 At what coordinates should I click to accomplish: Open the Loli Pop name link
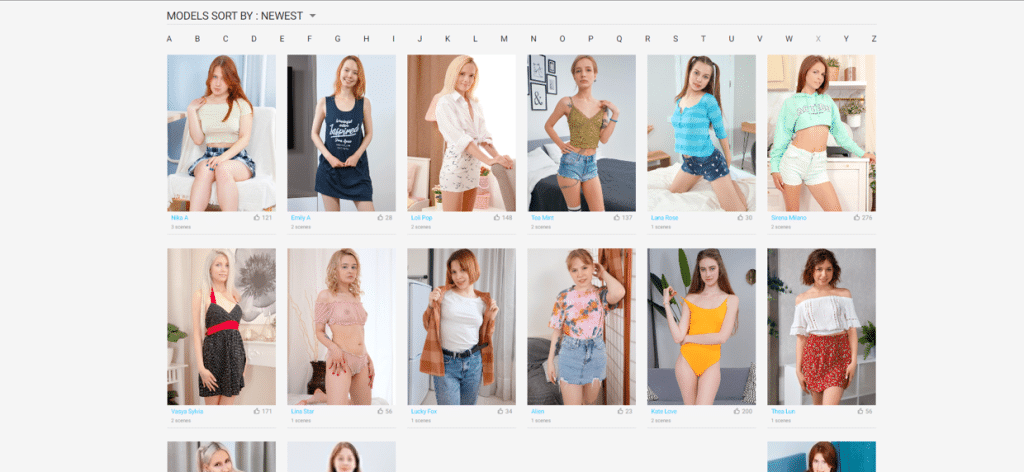tap(422, 217)
